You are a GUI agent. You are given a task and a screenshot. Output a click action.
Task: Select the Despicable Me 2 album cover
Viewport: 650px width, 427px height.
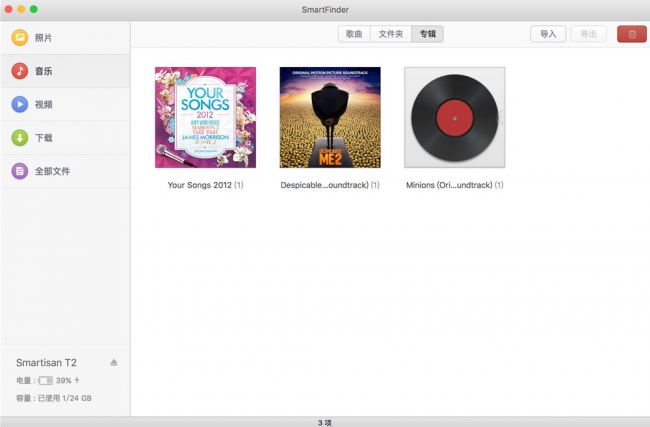coord(330,117)
